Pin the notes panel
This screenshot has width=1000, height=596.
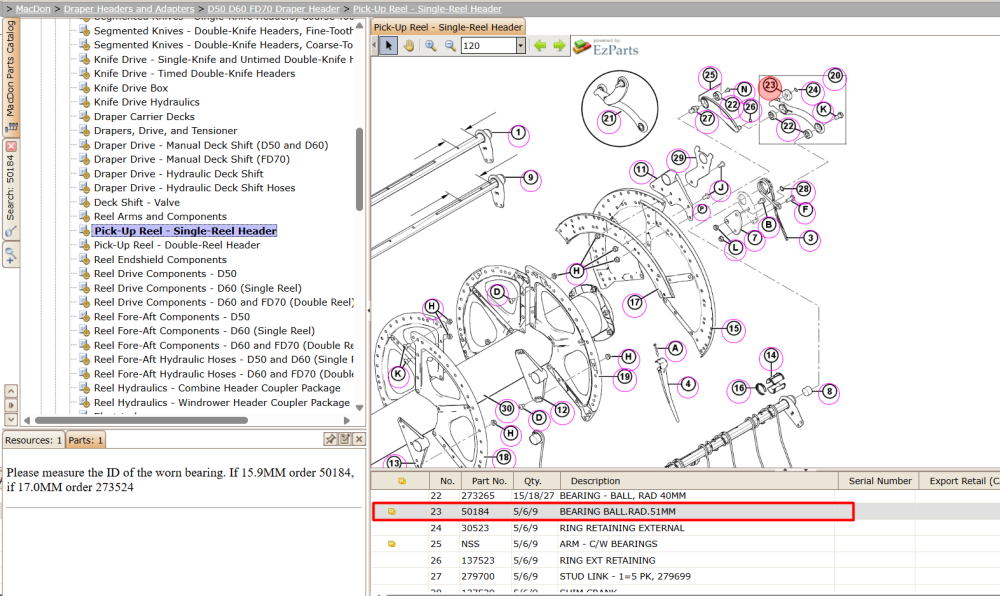click(330, 439)
